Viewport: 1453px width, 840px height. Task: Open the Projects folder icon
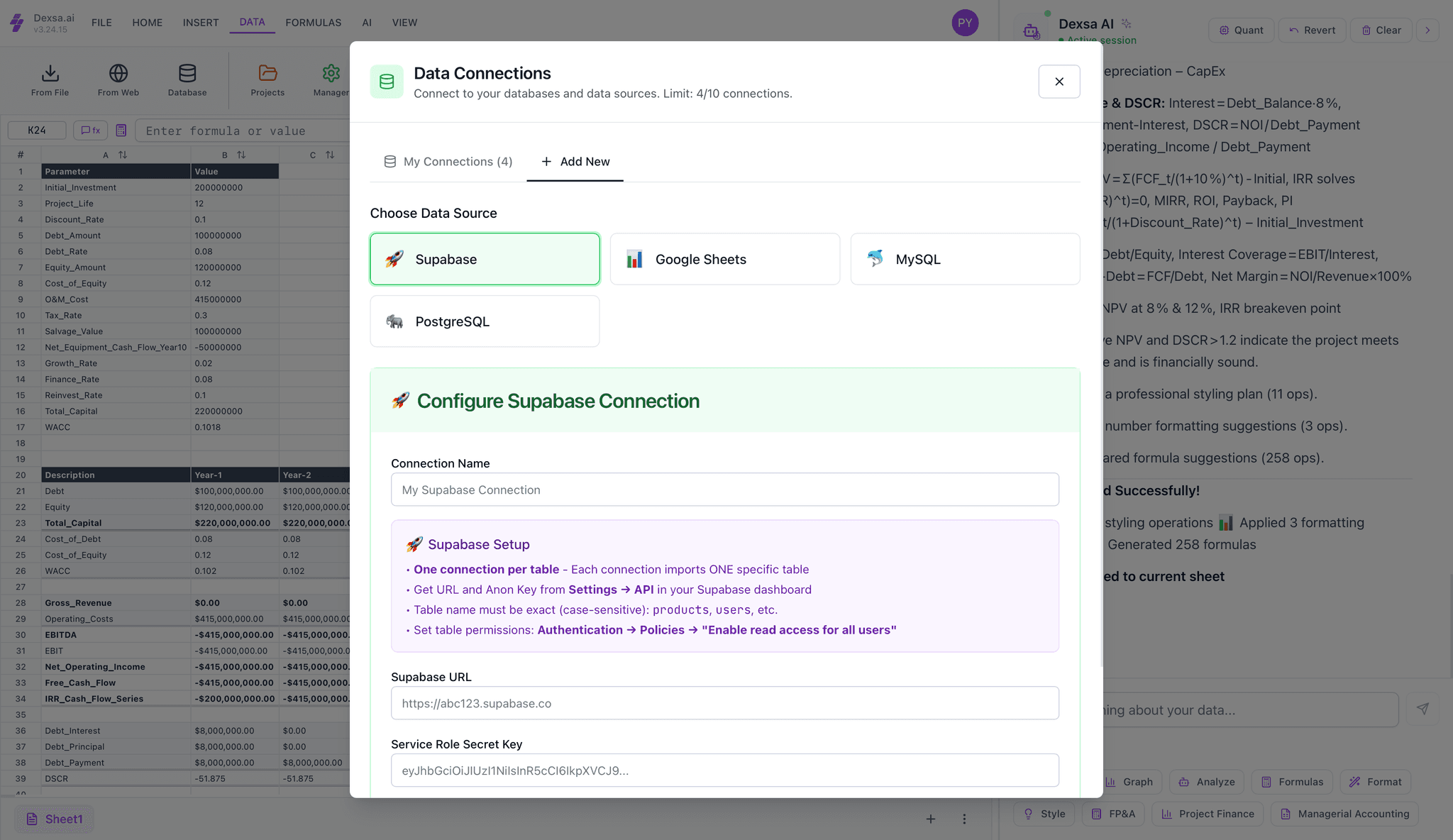(267, 74)
